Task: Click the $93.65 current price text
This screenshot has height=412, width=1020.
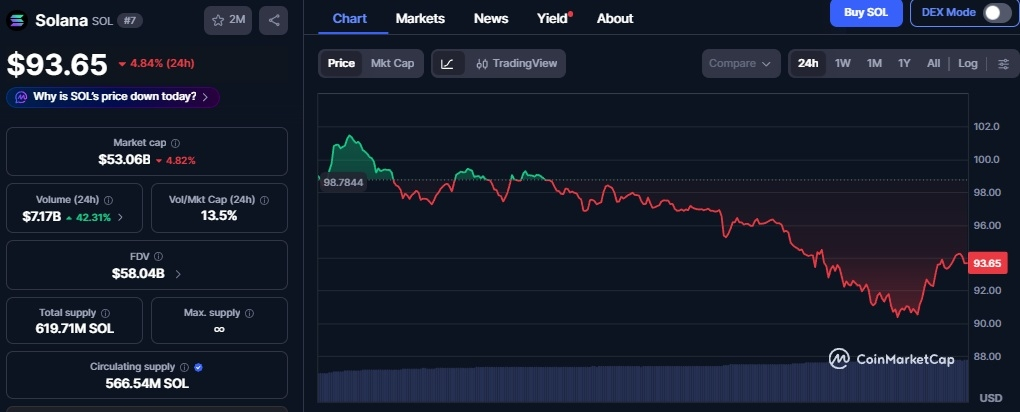Action: (57, 64)
